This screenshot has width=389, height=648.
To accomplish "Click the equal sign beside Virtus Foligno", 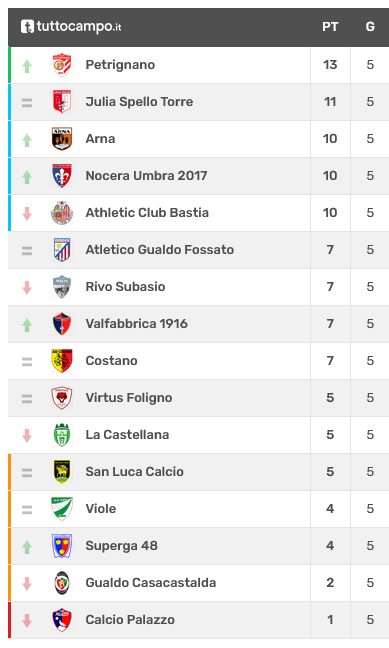I will pos(27,398).
